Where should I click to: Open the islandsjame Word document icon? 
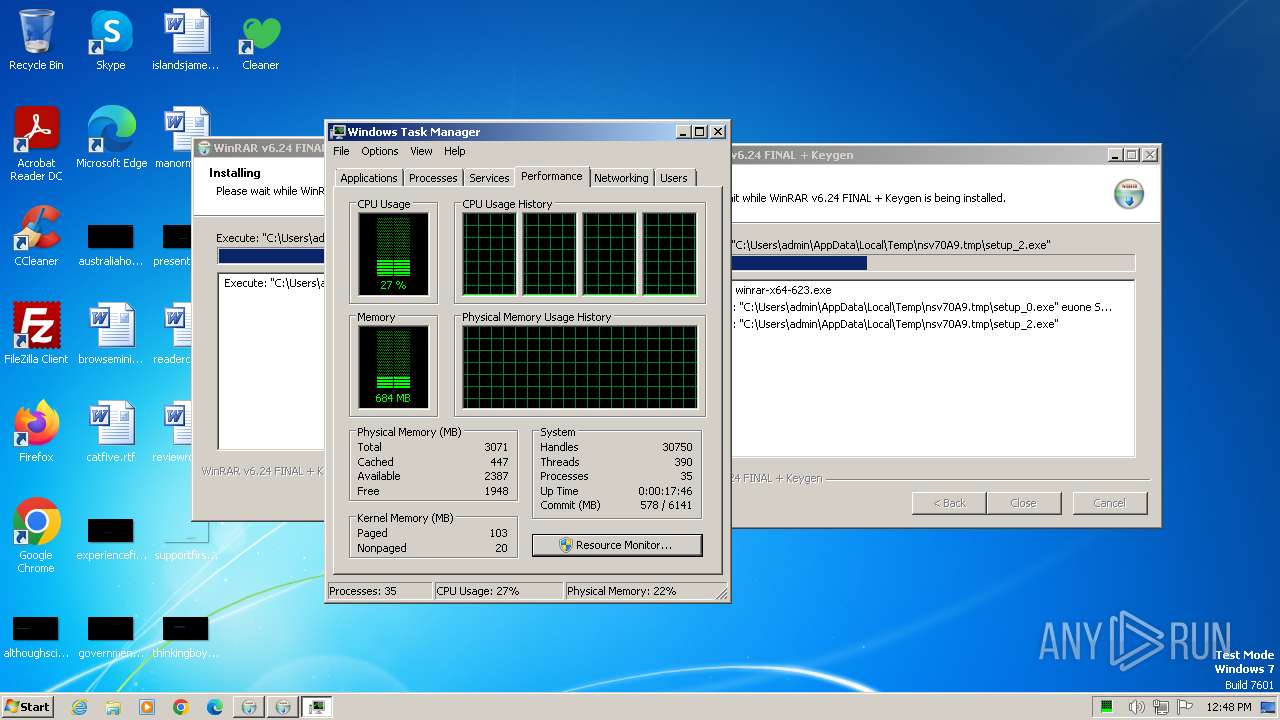[x=186, y=41]
